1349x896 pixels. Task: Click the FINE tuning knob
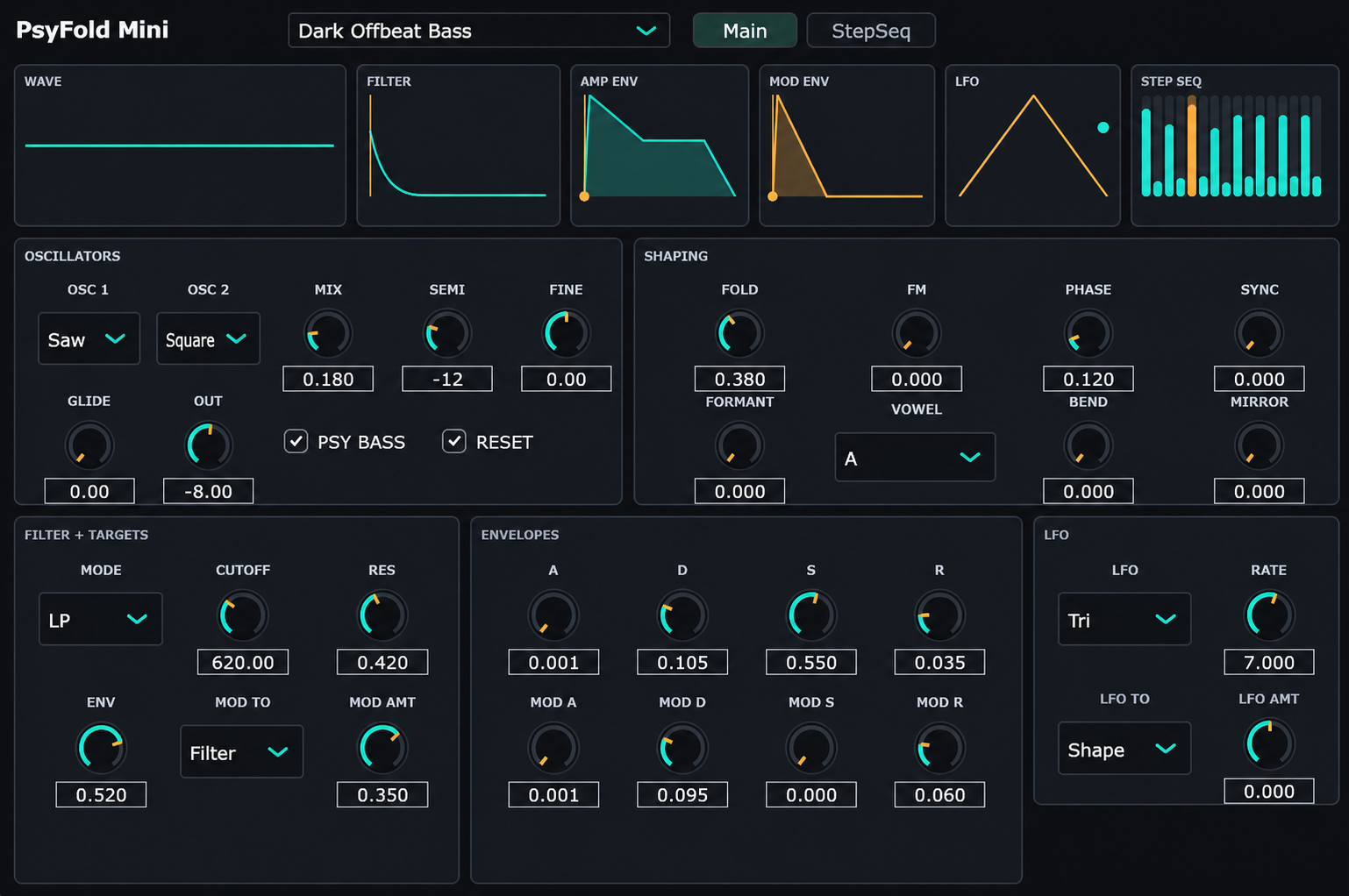[567, 334]
